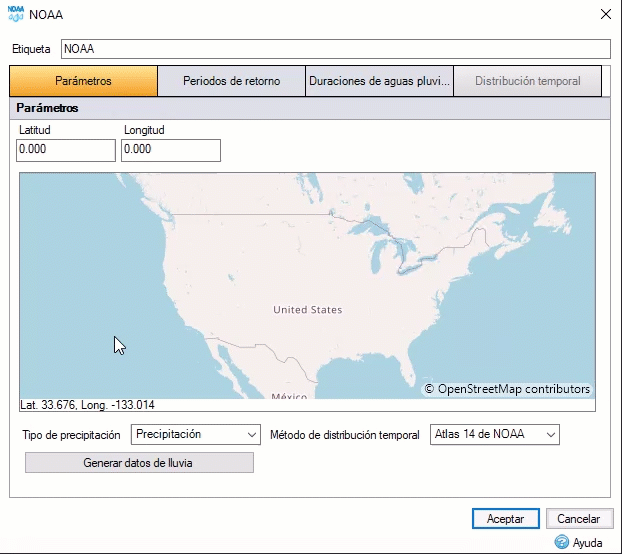Viewport: 622px width, 554px height.
Task: Open the OpenStreetMap contributors attribution
Action: click(507, 389)
